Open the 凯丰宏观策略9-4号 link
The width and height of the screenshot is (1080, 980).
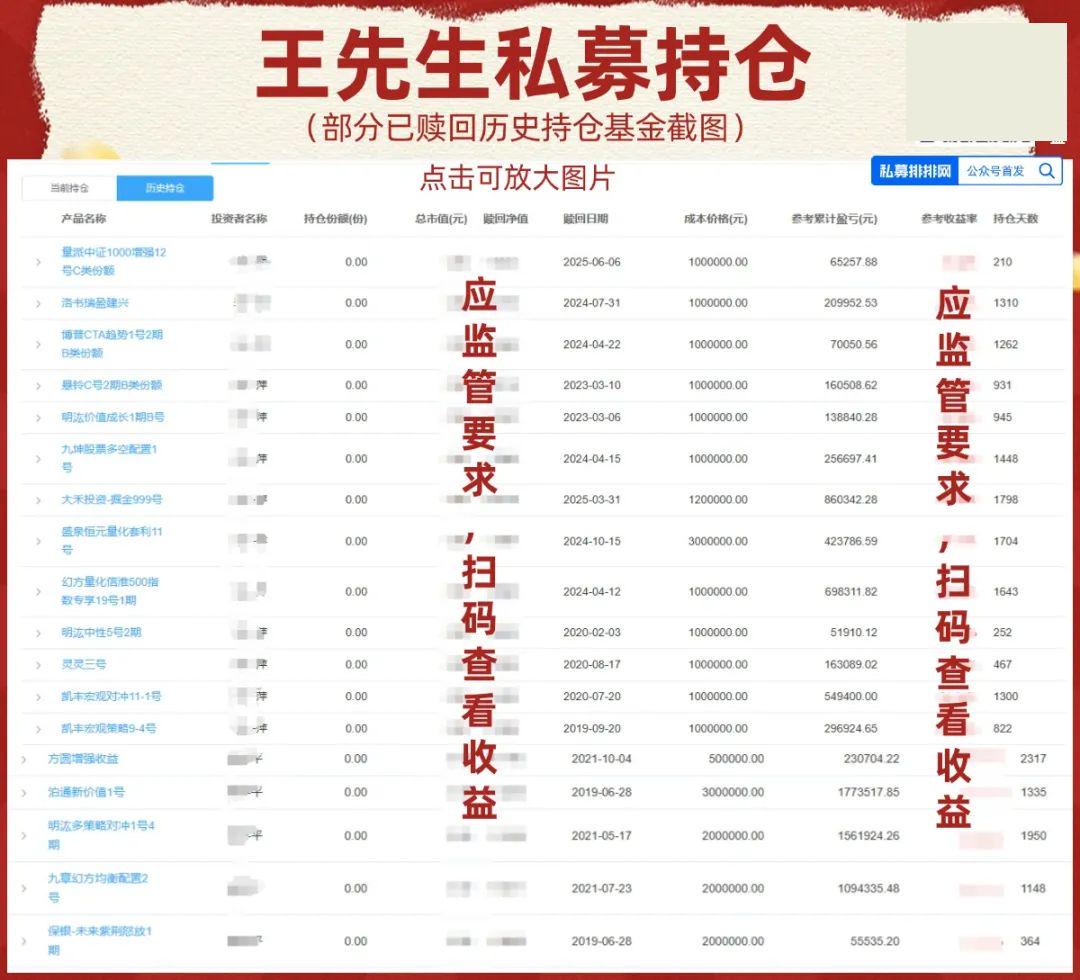tap(108, 728)
